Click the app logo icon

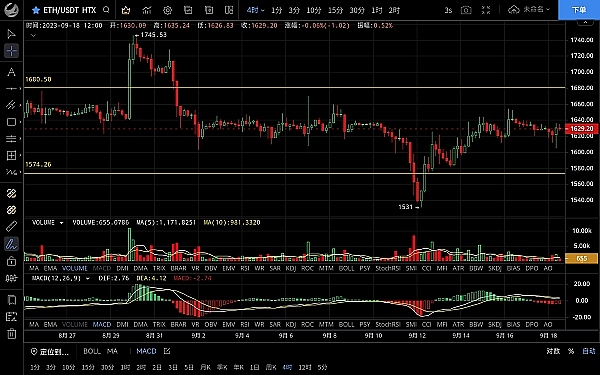pyautogui.click(x=11, y=10)
